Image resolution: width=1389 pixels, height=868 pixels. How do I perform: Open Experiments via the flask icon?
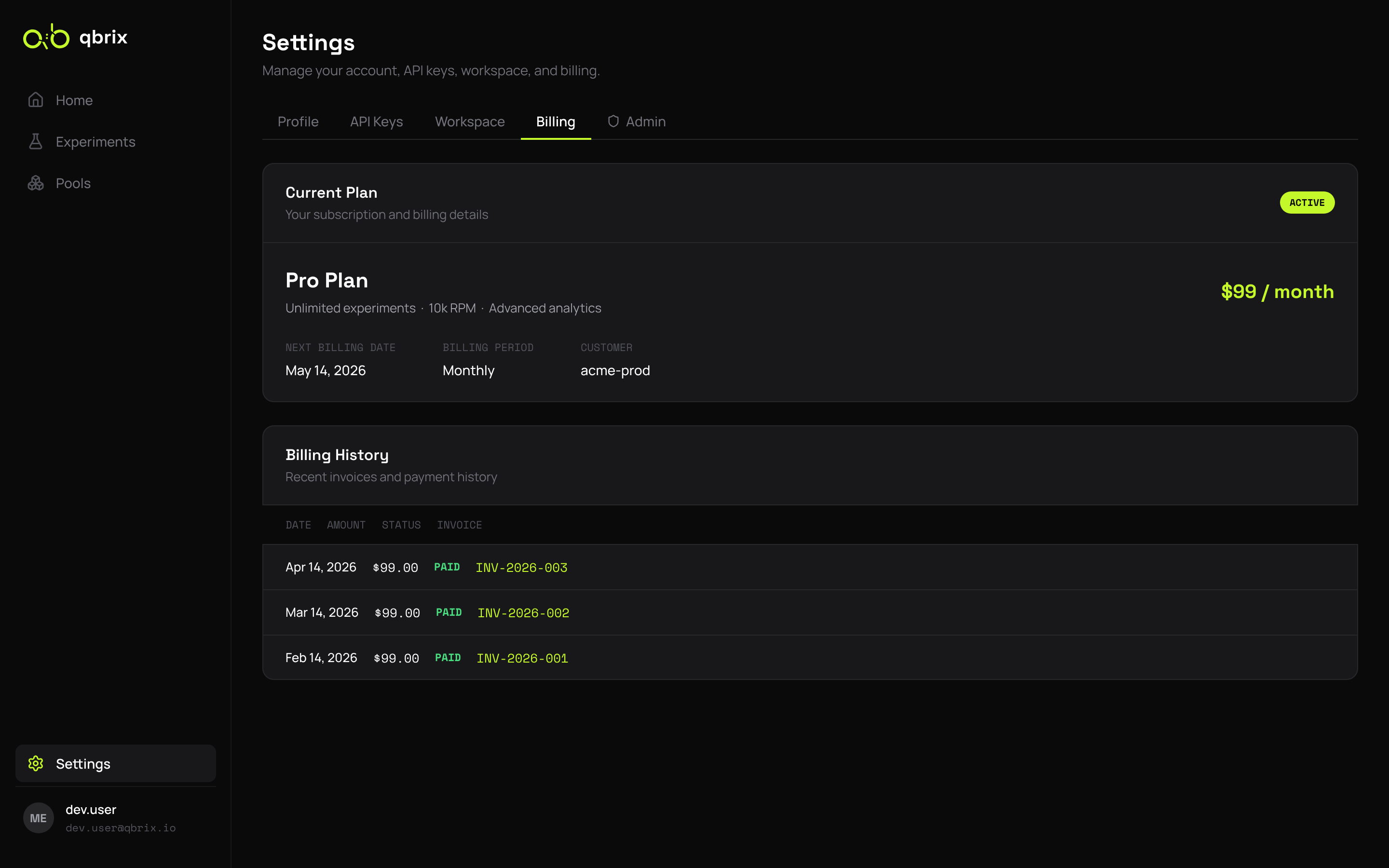tap(36, 141)
